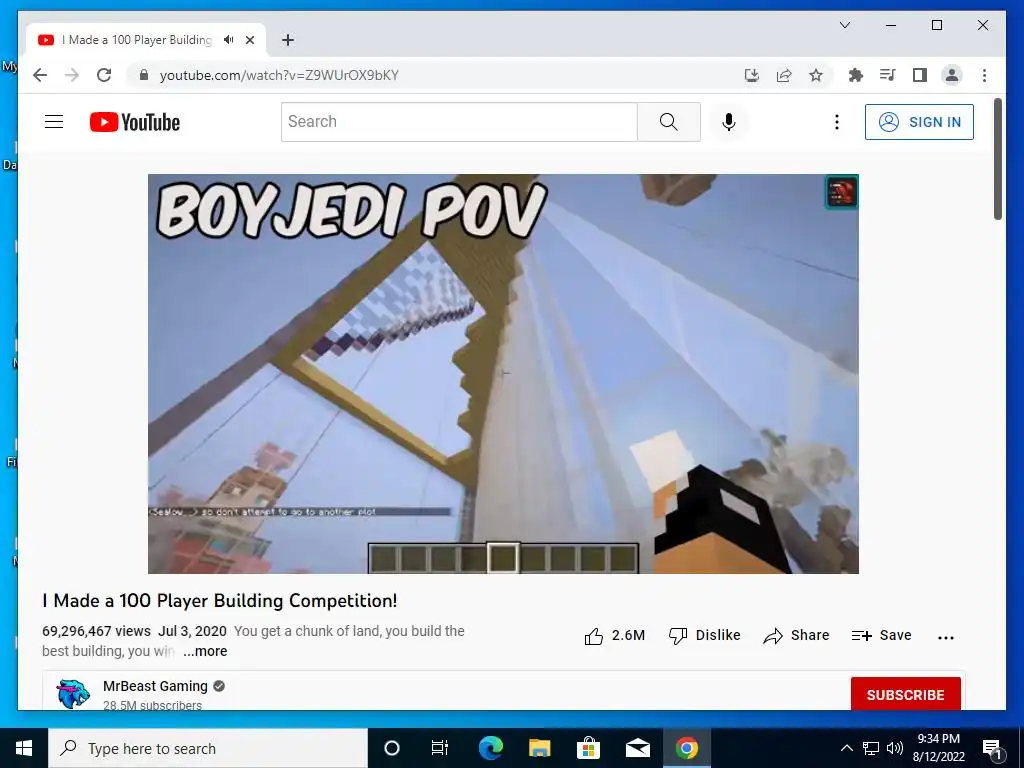Show hidden tray icons chevron
This screenshot has width=1024, height=768.
(846, 748)
